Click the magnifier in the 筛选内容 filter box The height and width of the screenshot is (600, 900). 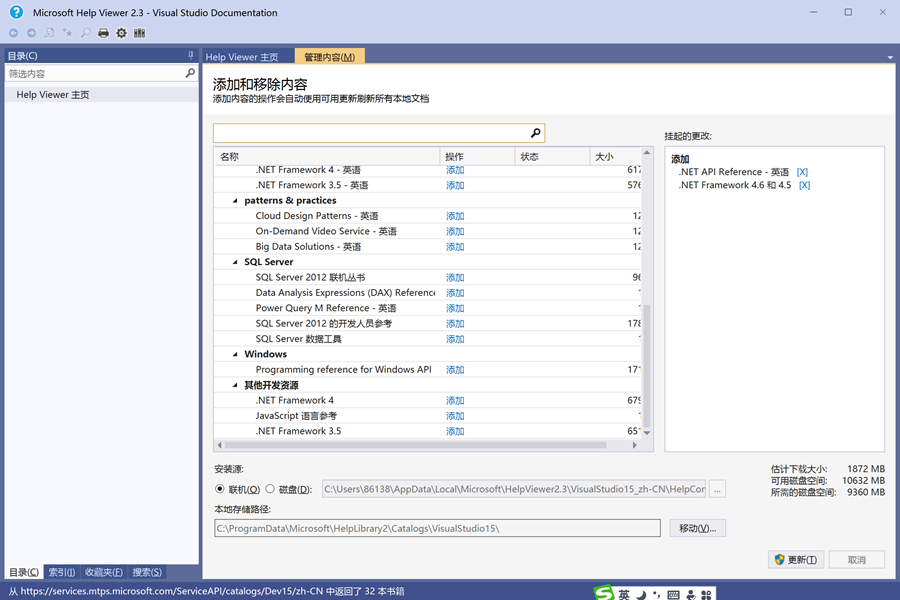click(190, 73)
